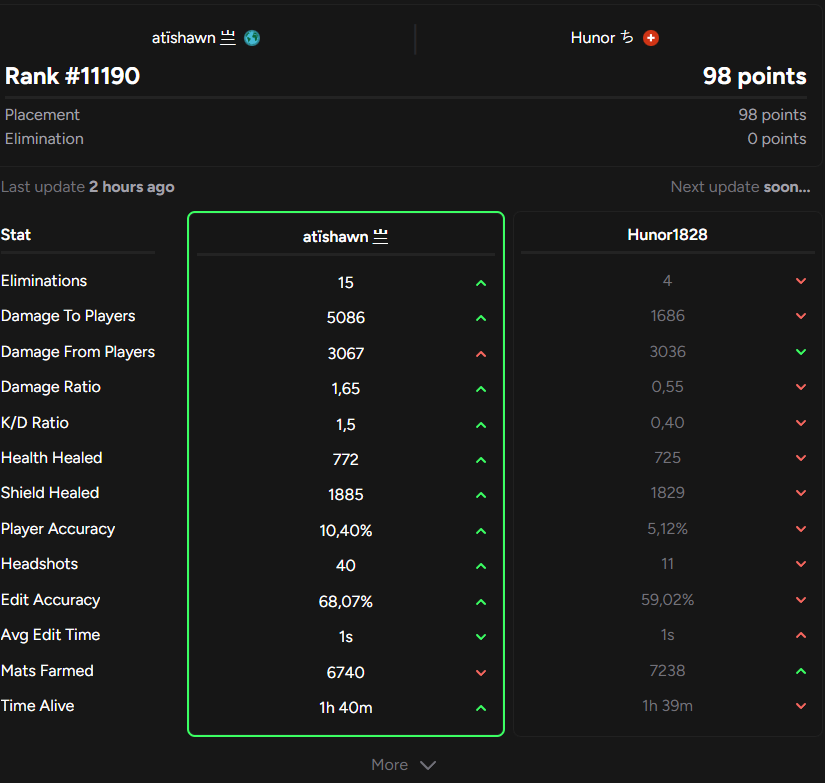Click the crown icon next to atïshawn header name
This screenshot has height=783, width=825.
(380, 237)
